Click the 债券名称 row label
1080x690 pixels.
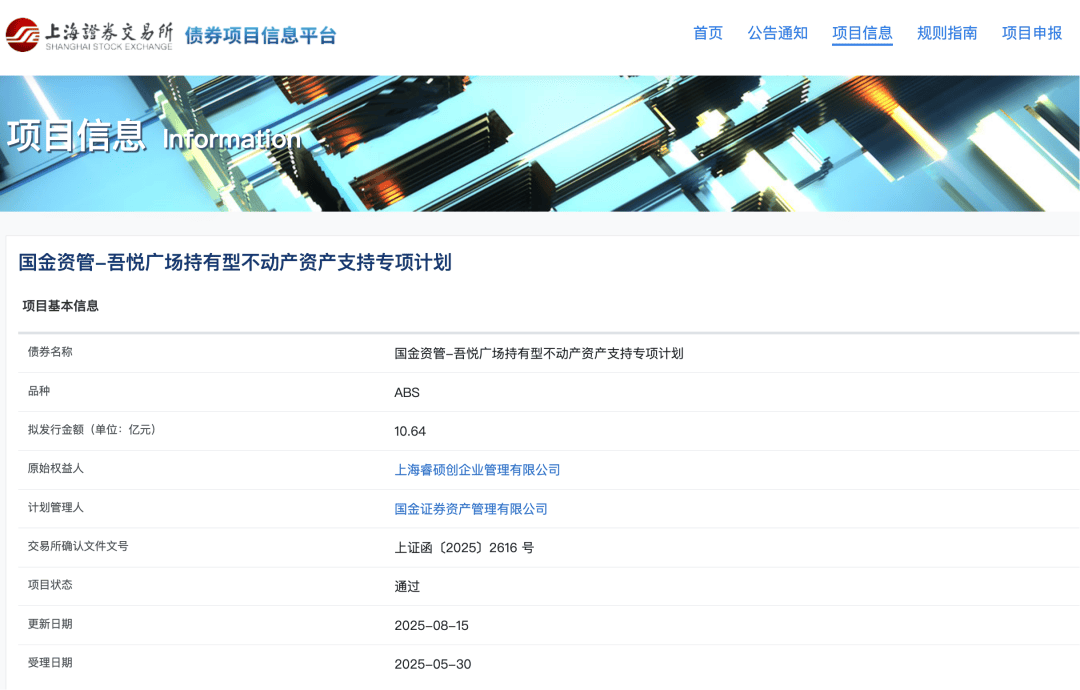click(x=50, y=352)
